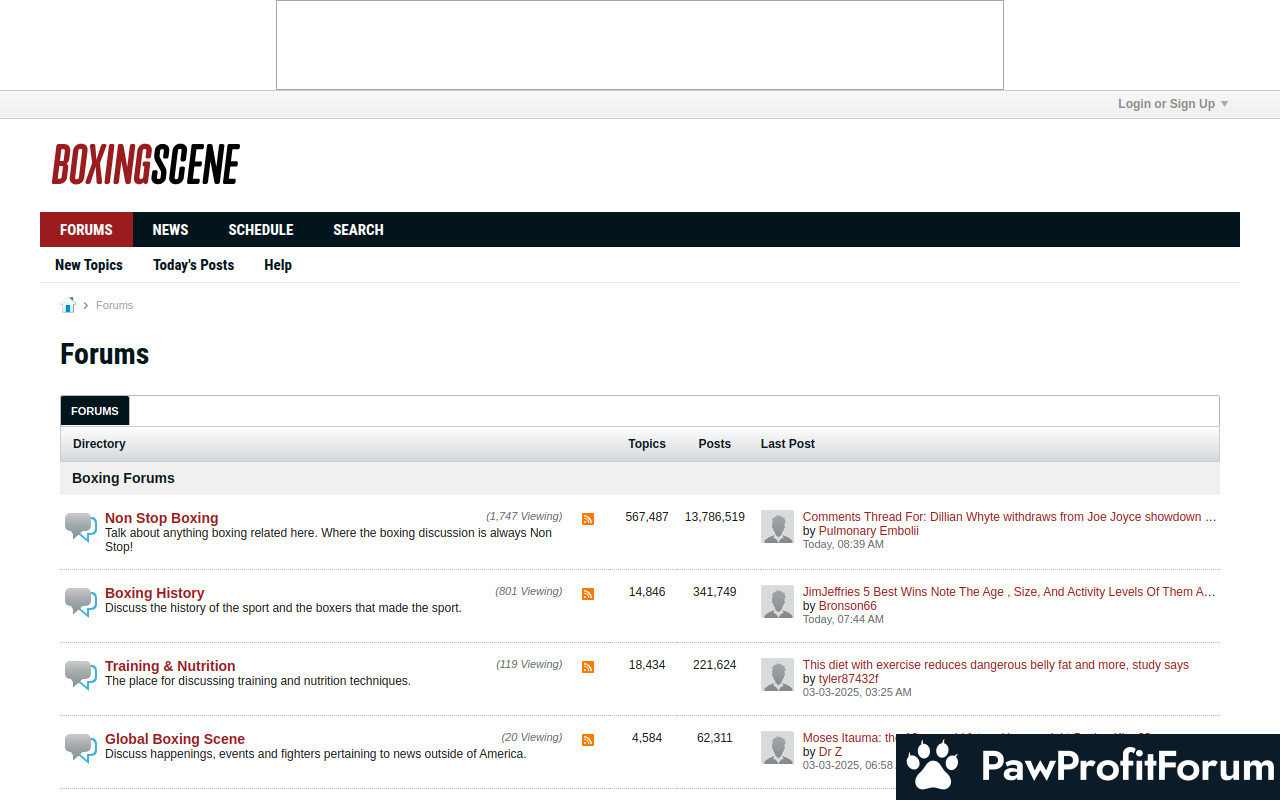Visit user Bronson66's profile
Image resolution: width=1280 pixels, height=800 pixels.
tap(847, 606)
